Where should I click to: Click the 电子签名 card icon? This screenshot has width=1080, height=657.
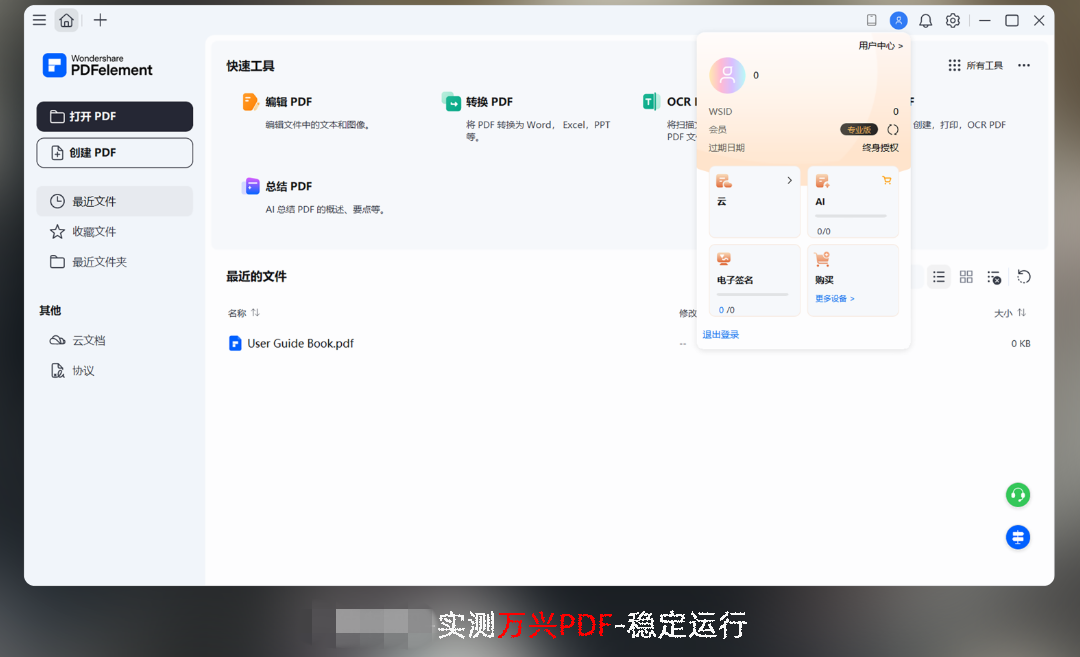(x=724, y=259)
